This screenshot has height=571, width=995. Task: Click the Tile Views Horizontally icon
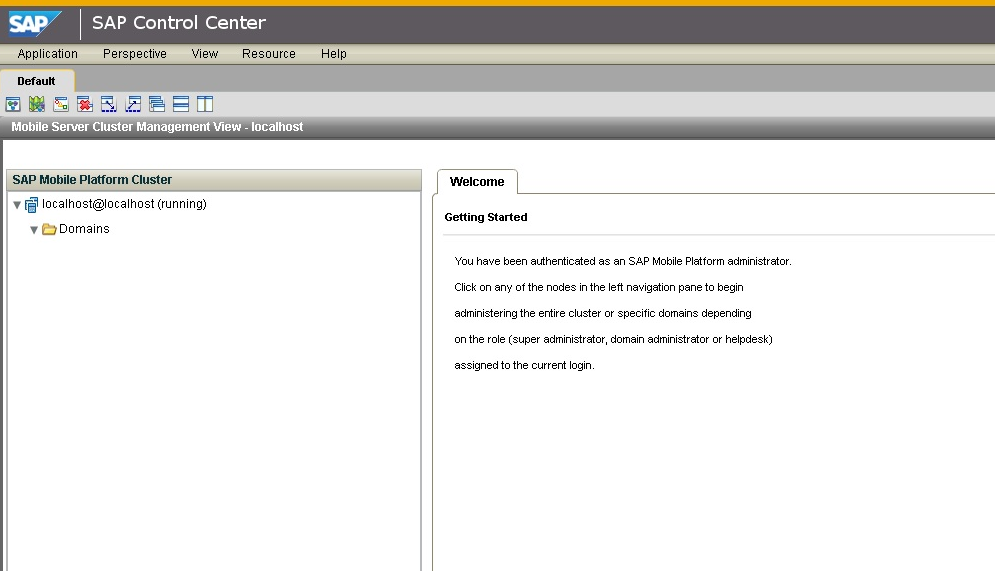click(x=181, y=104)
